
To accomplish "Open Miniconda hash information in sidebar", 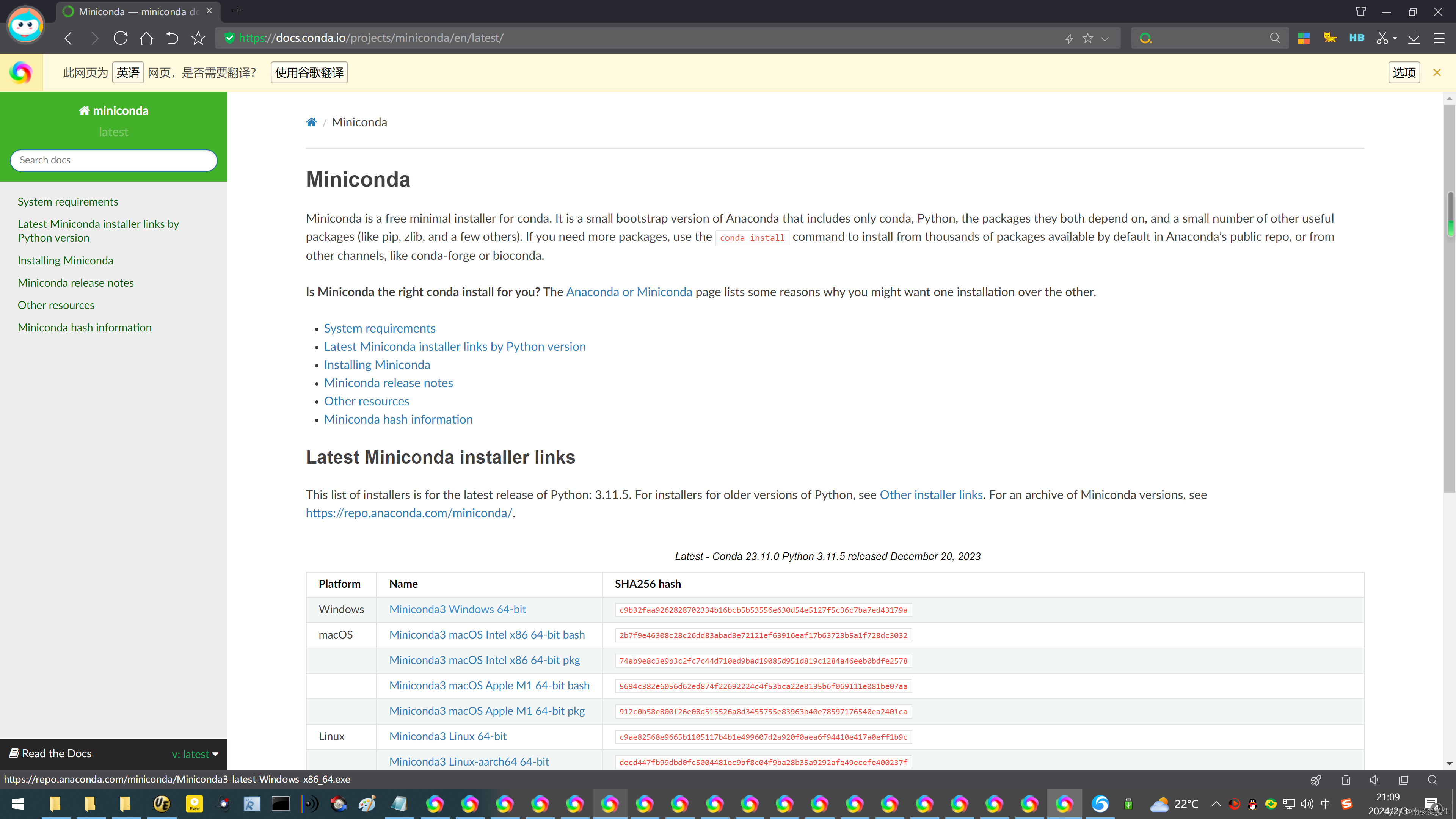I will [85, 327].
